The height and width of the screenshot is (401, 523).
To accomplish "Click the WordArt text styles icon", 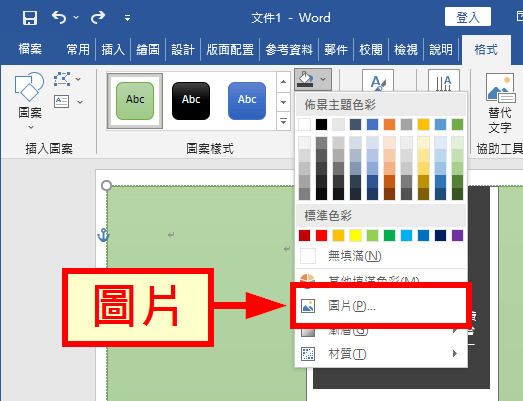I will click(378, 81).
